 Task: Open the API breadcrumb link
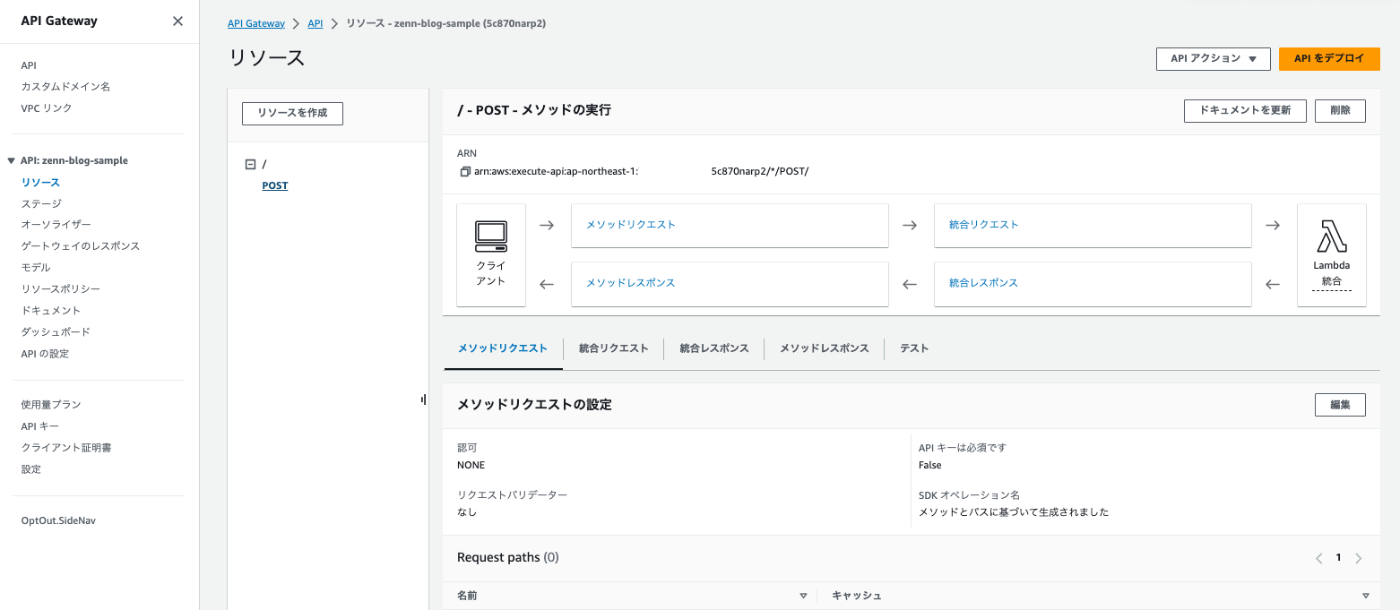point(315,23)
